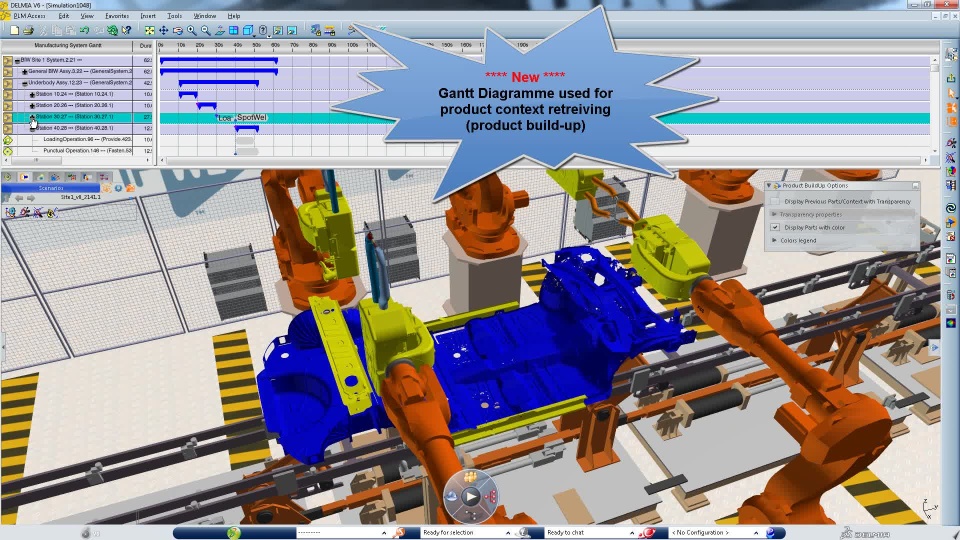Open the Insert menu

tap(148, 16)
